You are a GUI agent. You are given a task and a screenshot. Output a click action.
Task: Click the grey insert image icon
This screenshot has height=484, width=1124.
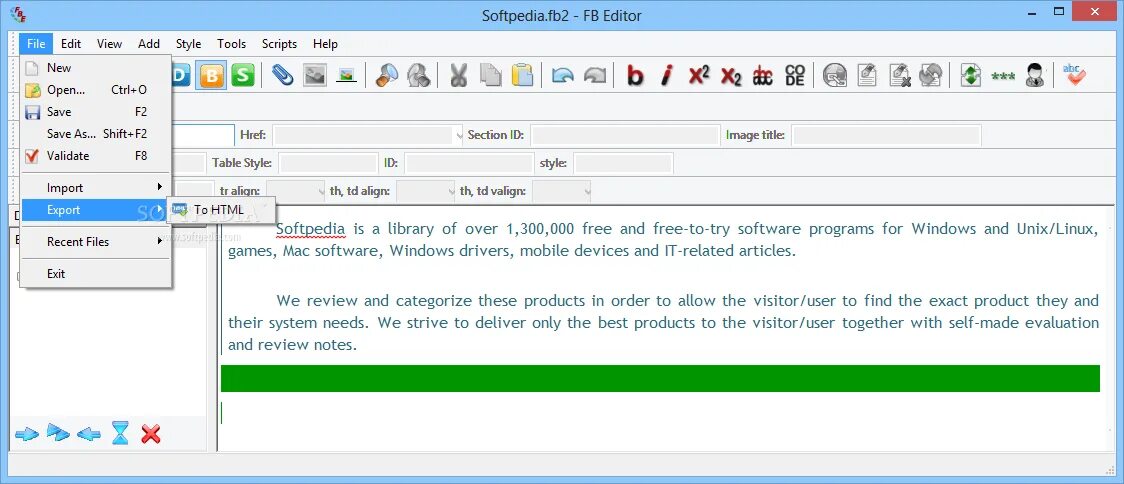point(315,75)
